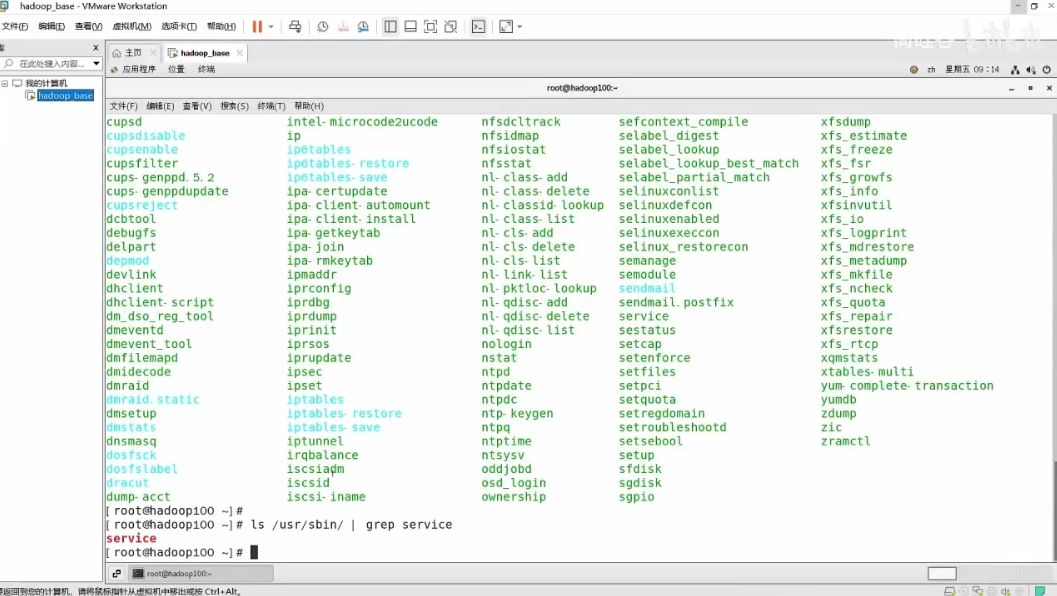Toggle the library sidebar view icon
1057x596 pixels.
(x=390, y=26)
